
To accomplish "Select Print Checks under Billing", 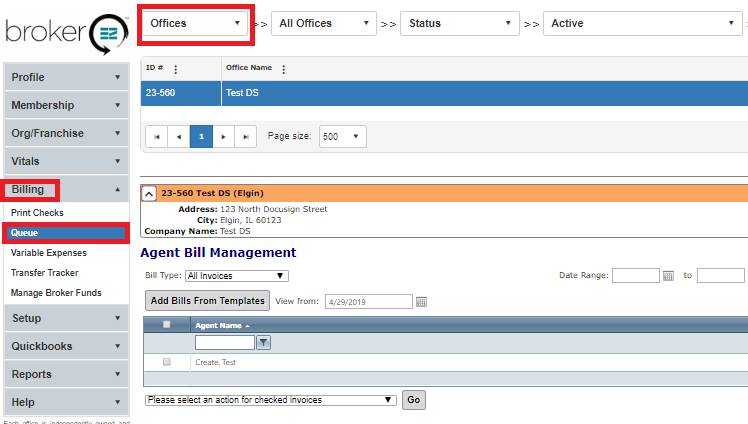I will [37, 213].
